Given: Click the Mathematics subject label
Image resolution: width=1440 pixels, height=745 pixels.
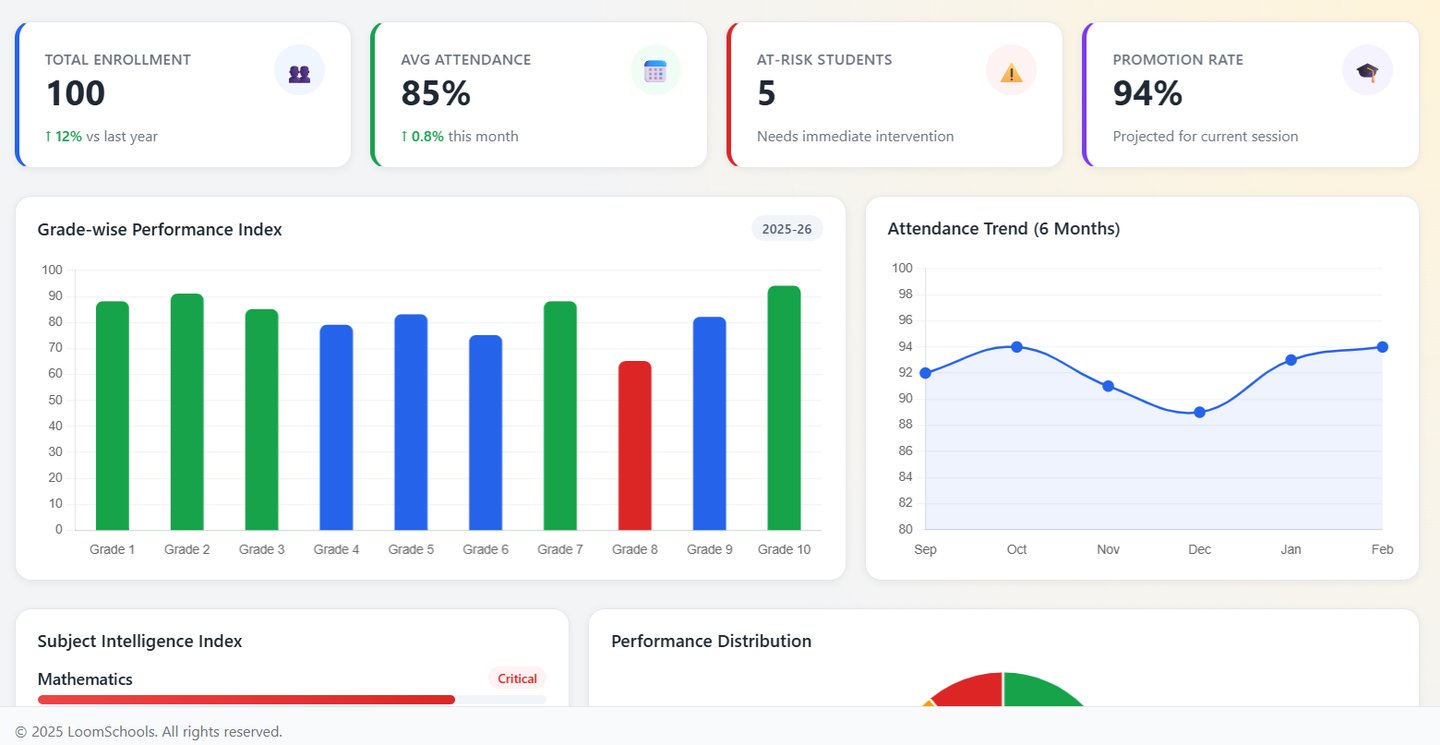Looking at the screenshot, I should click(85, 679).
